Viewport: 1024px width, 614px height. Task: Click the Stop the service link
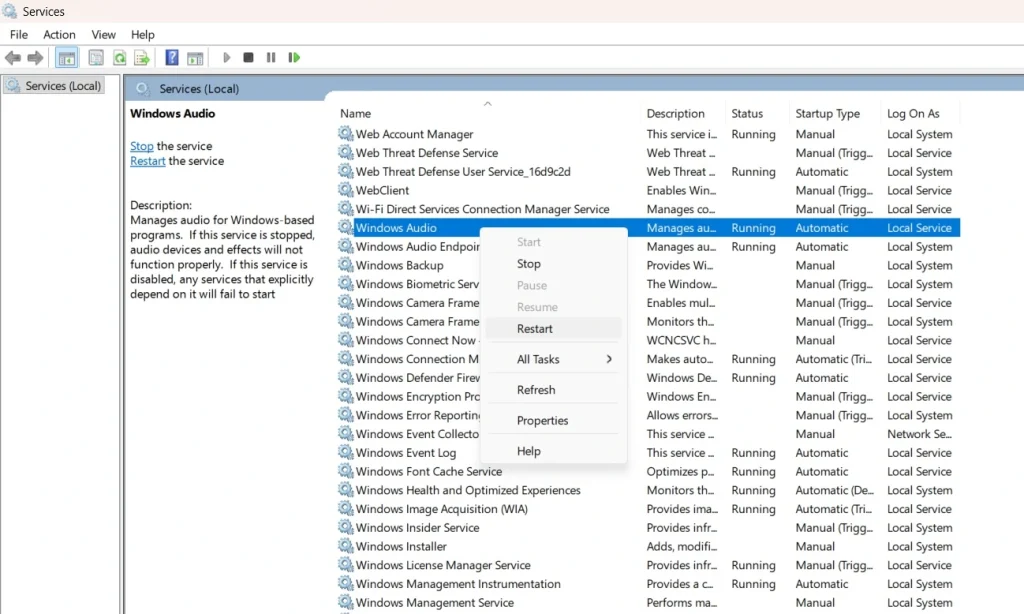click(140, 145)
